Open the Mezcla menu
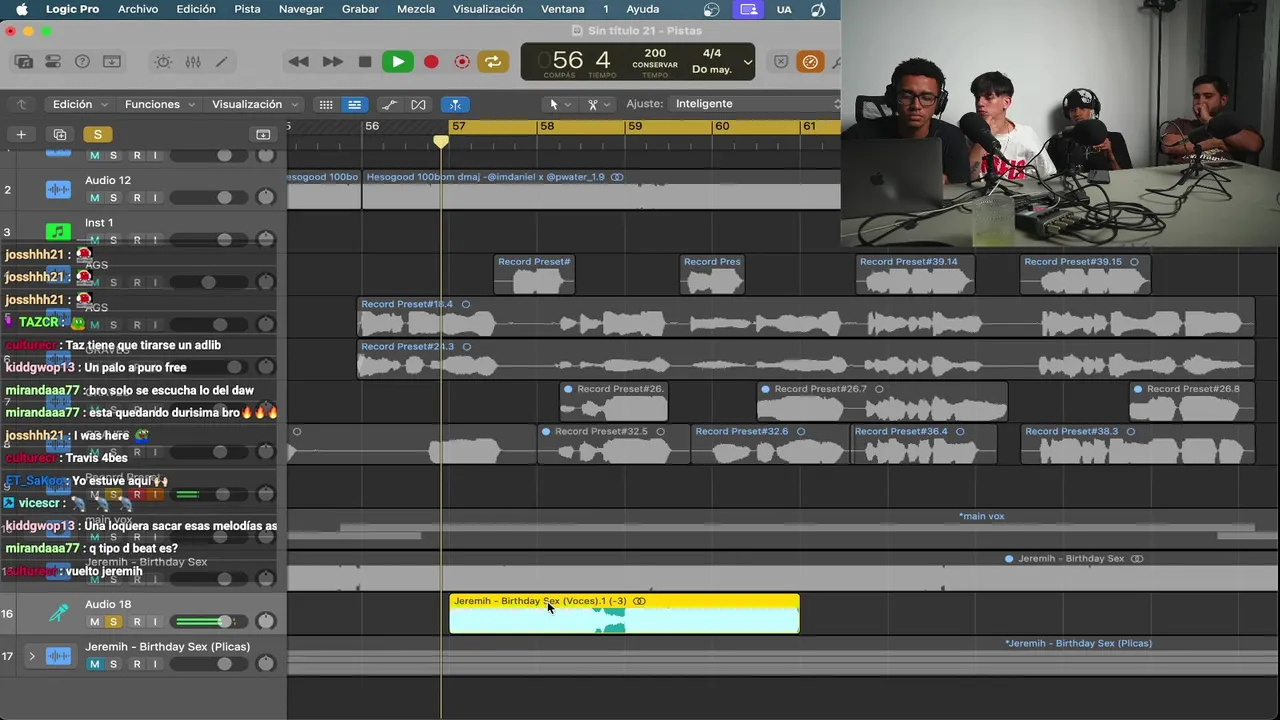The height and width of the screenshot is (720, 1280). [x=416, y=9]
